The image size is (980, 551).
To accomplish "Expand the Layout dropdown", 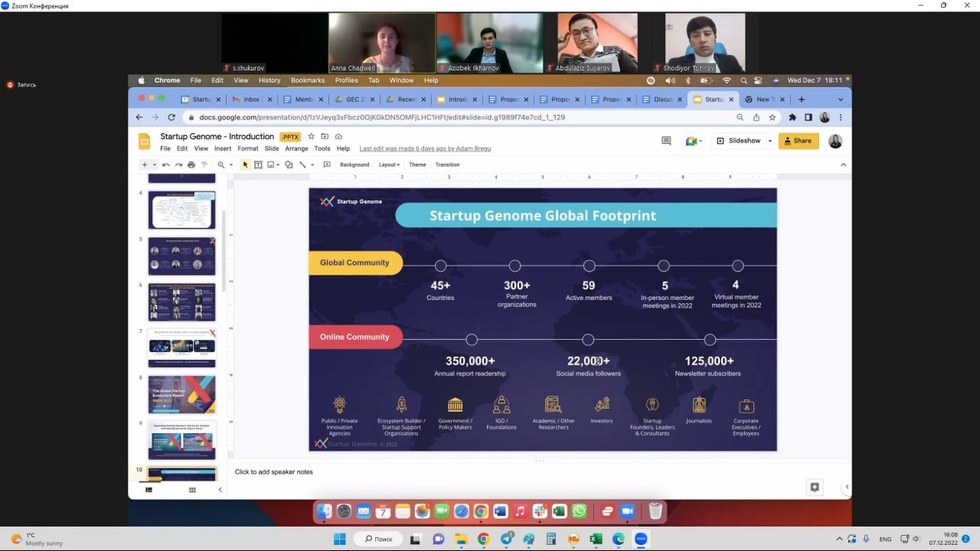I will click(389, 165).
